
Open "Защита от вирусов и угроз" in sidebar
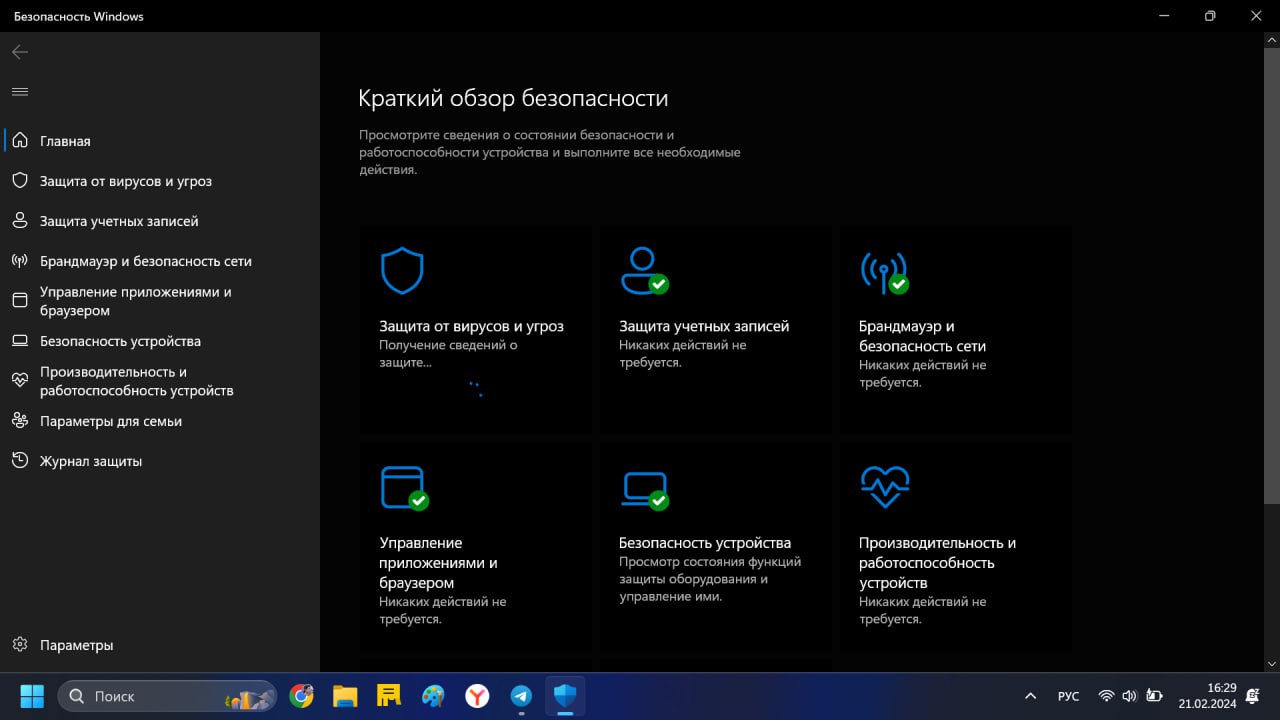[x=126, y=181]
